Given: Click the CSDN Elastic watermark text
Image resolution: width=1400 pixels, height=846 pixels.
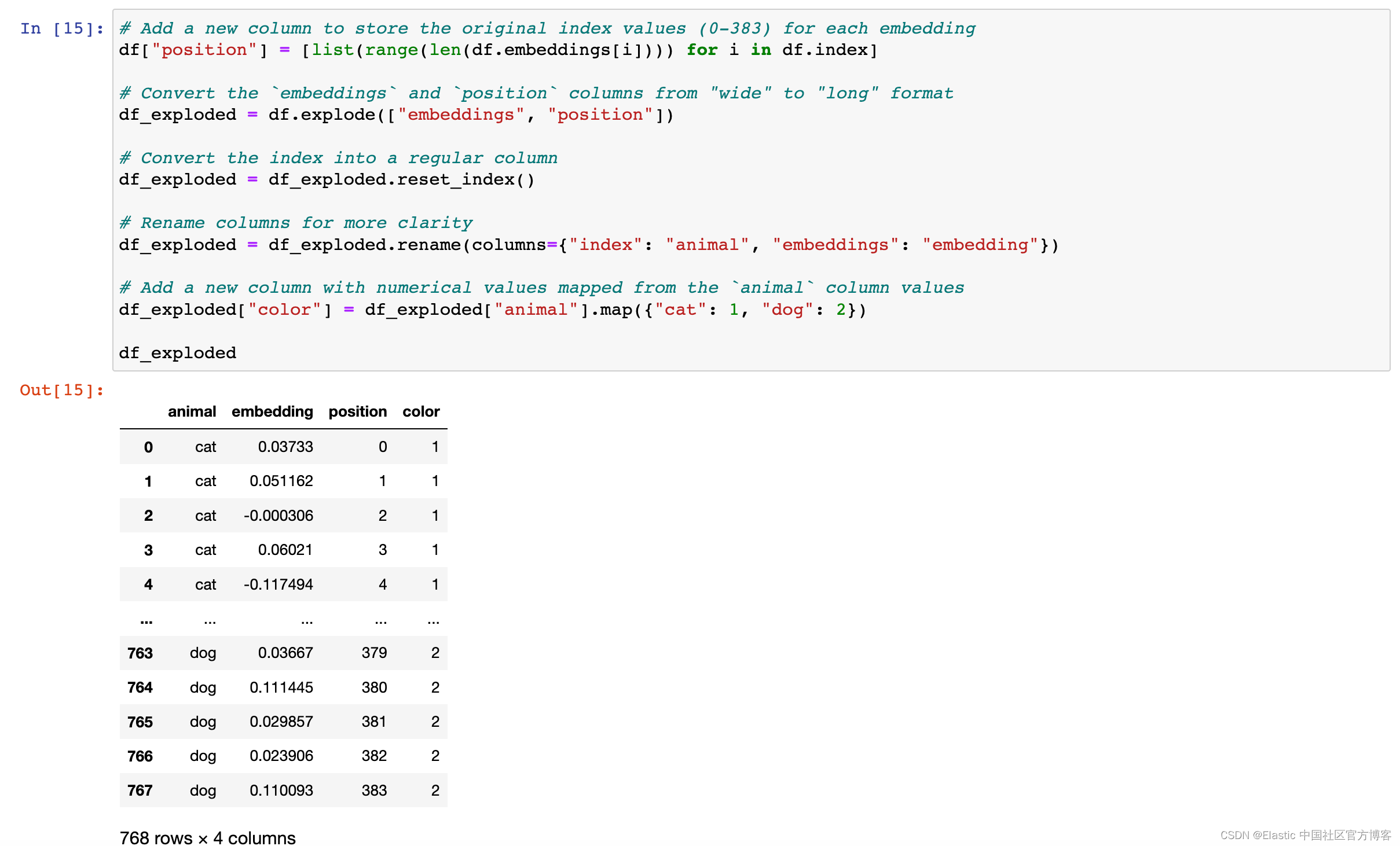Looking at the screenshot, I should pos(1305,835).
